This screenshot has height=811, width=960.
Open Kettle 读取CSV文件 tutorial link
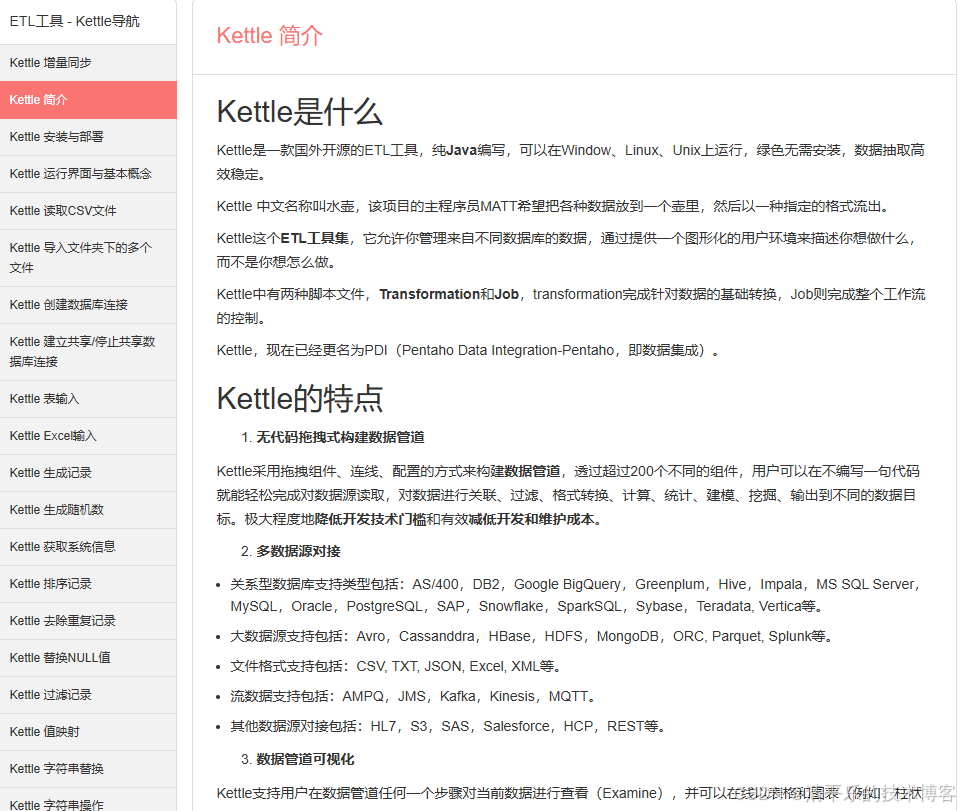[x=88, y=211]
